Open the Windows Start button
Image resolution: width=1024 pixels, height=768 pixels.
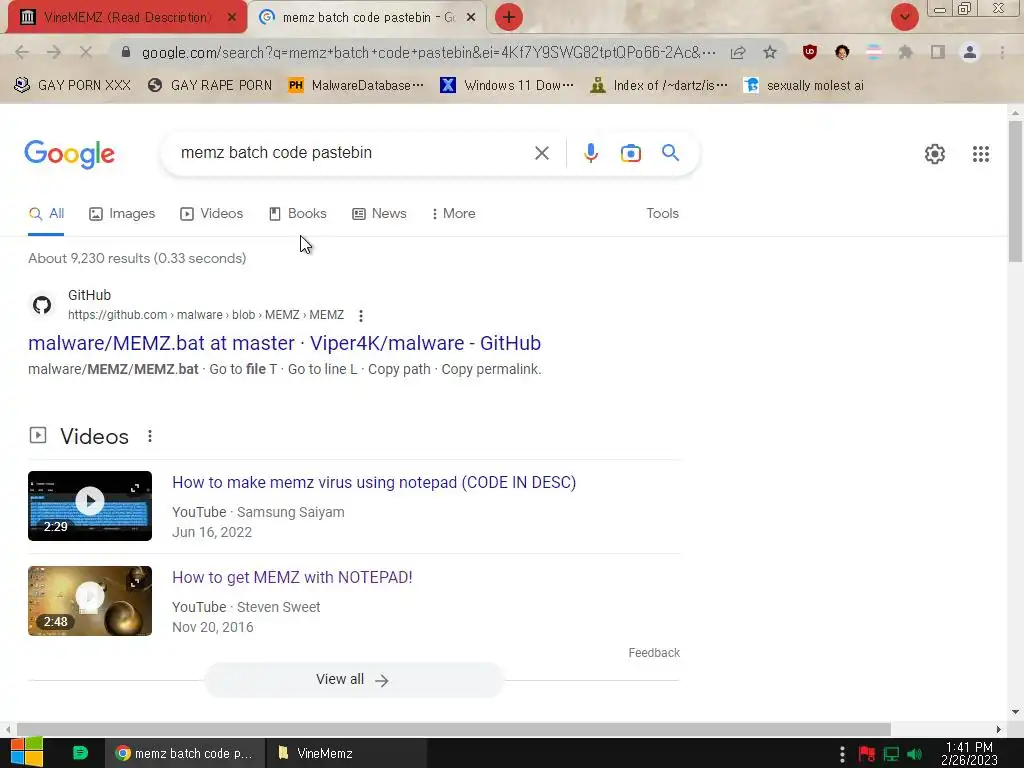(27, 753)
